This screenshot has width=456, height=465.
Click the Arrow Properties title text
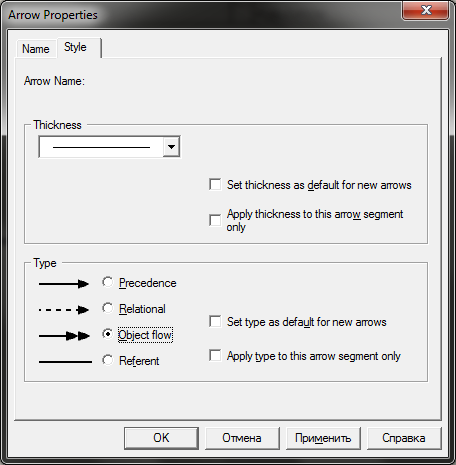click(53, 15)
